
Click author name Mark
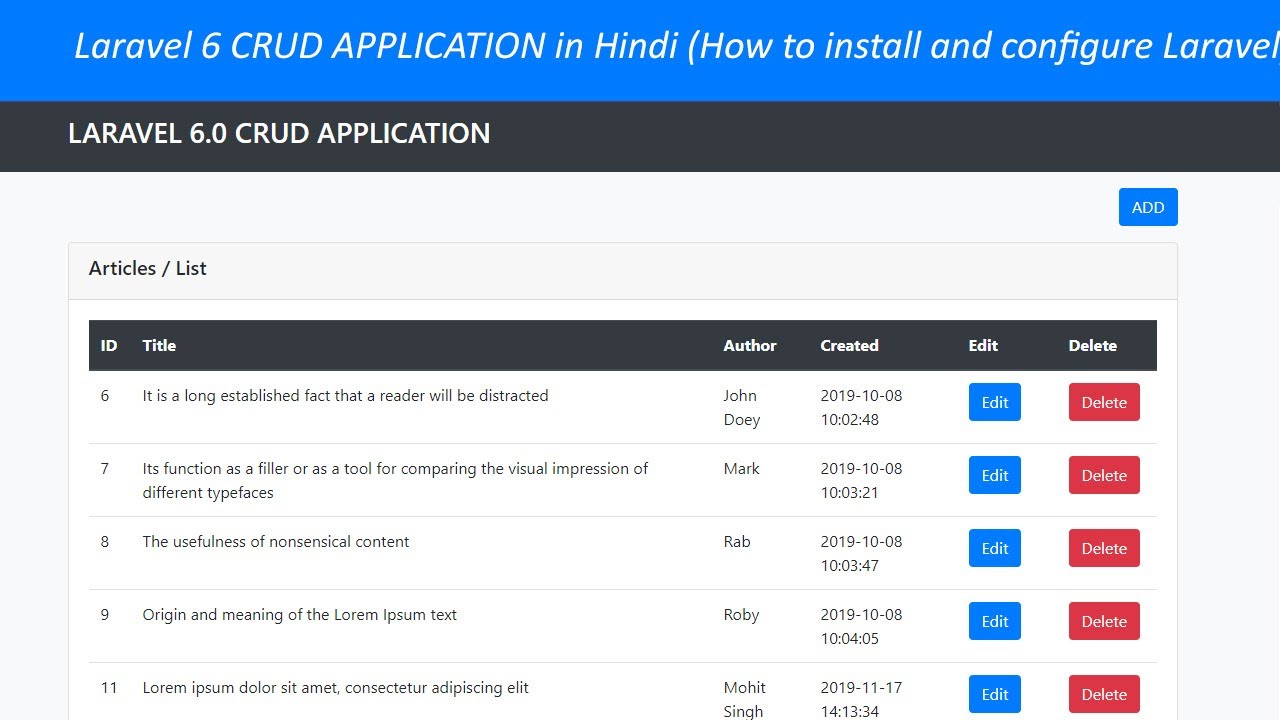(x=741, y=469)
